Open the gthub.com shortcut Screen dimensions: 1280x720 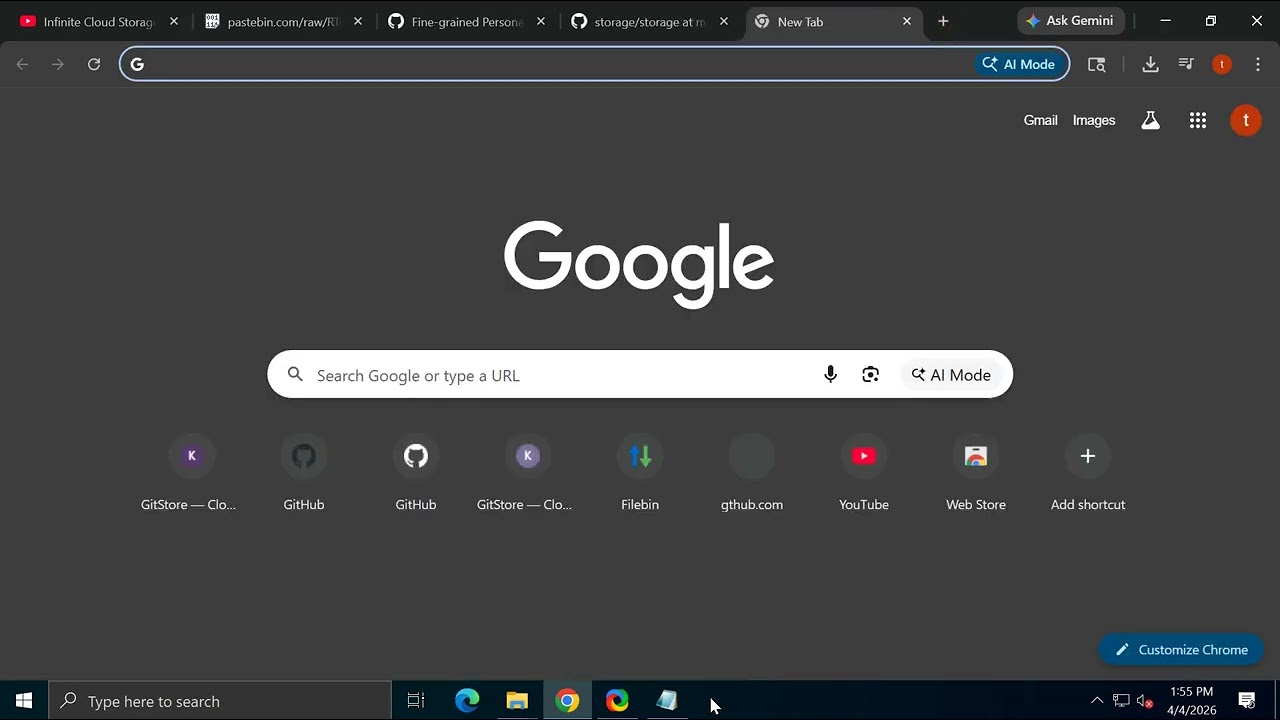click(x=752, y=473)
